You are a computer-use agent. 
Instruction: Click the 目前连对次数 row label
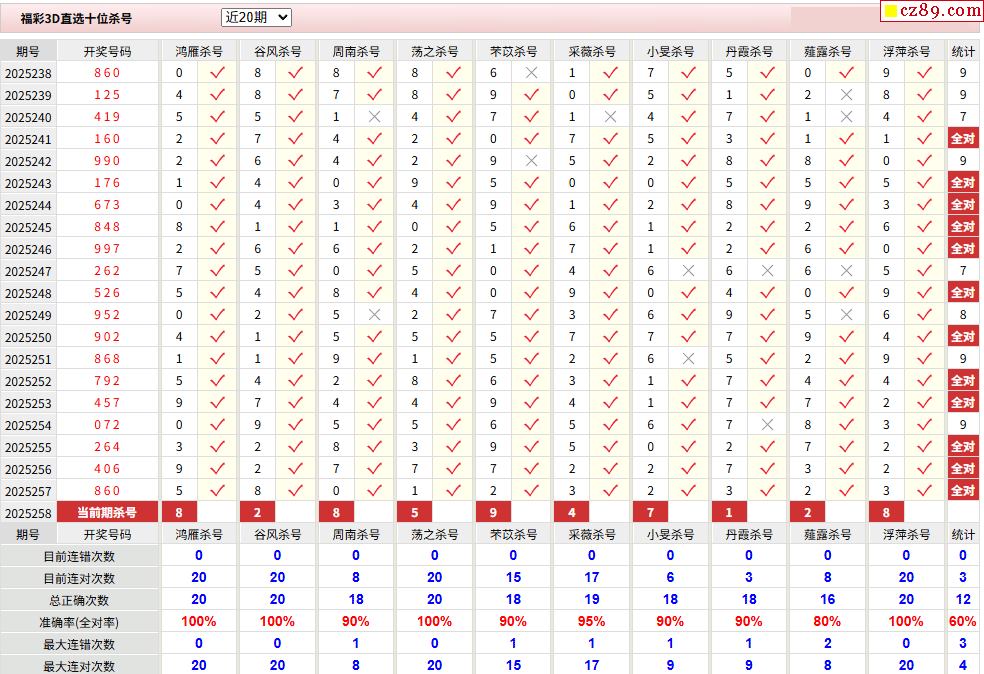point(79,578)
